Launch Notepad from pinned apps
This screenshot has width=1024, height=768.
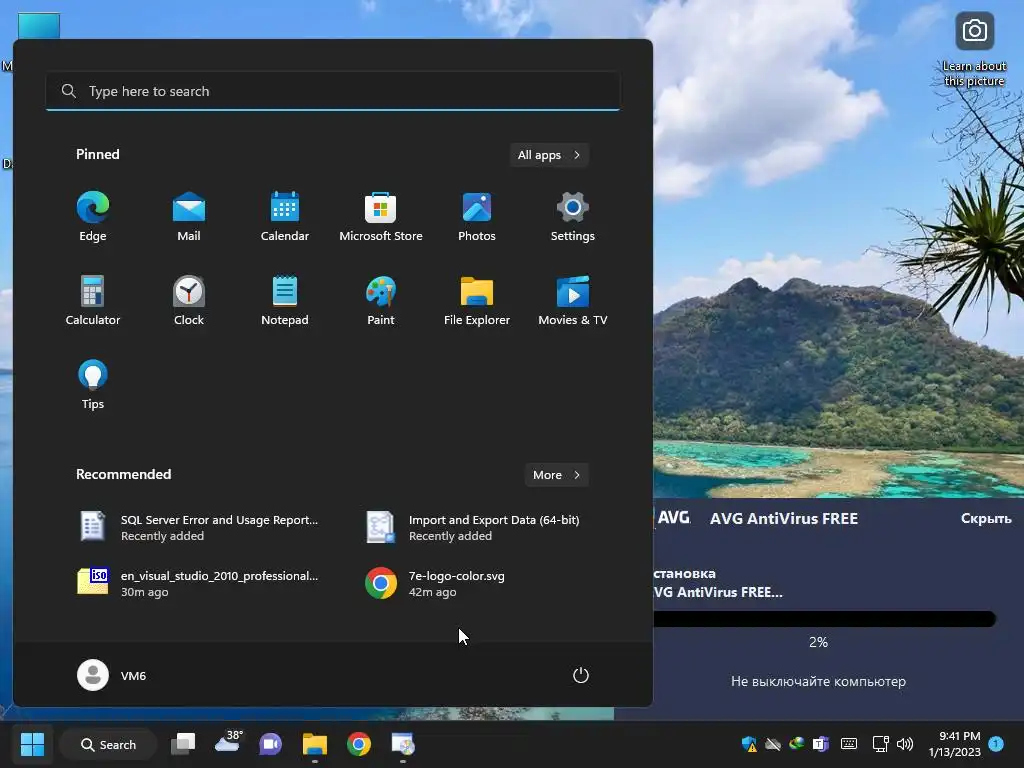[x=285, y=301]
